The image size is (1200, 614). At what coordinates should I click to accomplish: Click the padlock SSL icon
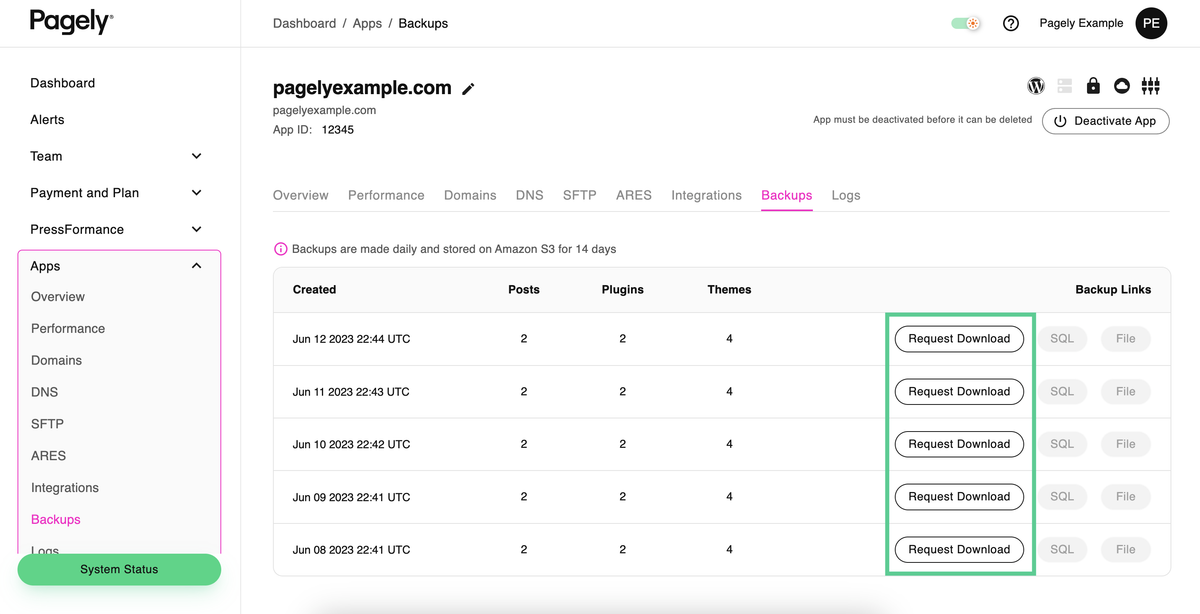pyautogui.click(x=1093, y=86)
